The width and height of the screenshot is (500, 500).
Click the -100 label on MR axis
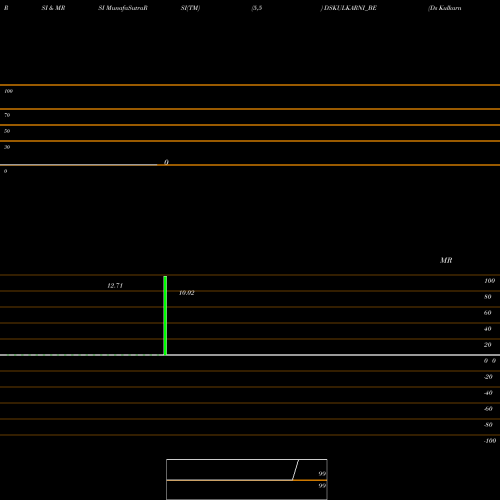pos(490,441)
